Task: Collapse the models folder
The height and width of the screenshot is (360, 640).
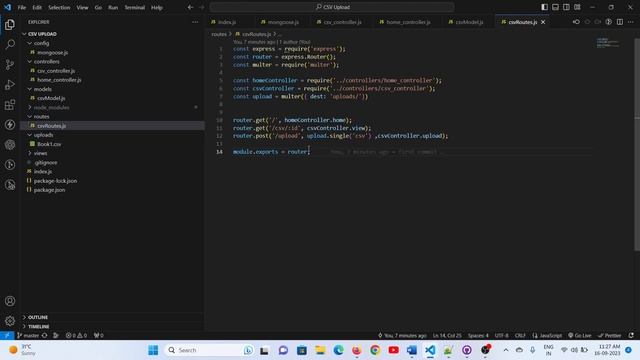Action: (112, 89)
